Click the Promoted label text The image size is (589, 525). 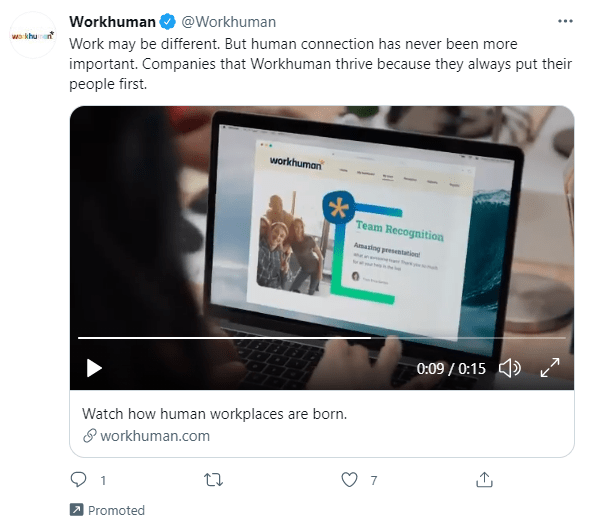pyautogui.click(x=116, y=510)
